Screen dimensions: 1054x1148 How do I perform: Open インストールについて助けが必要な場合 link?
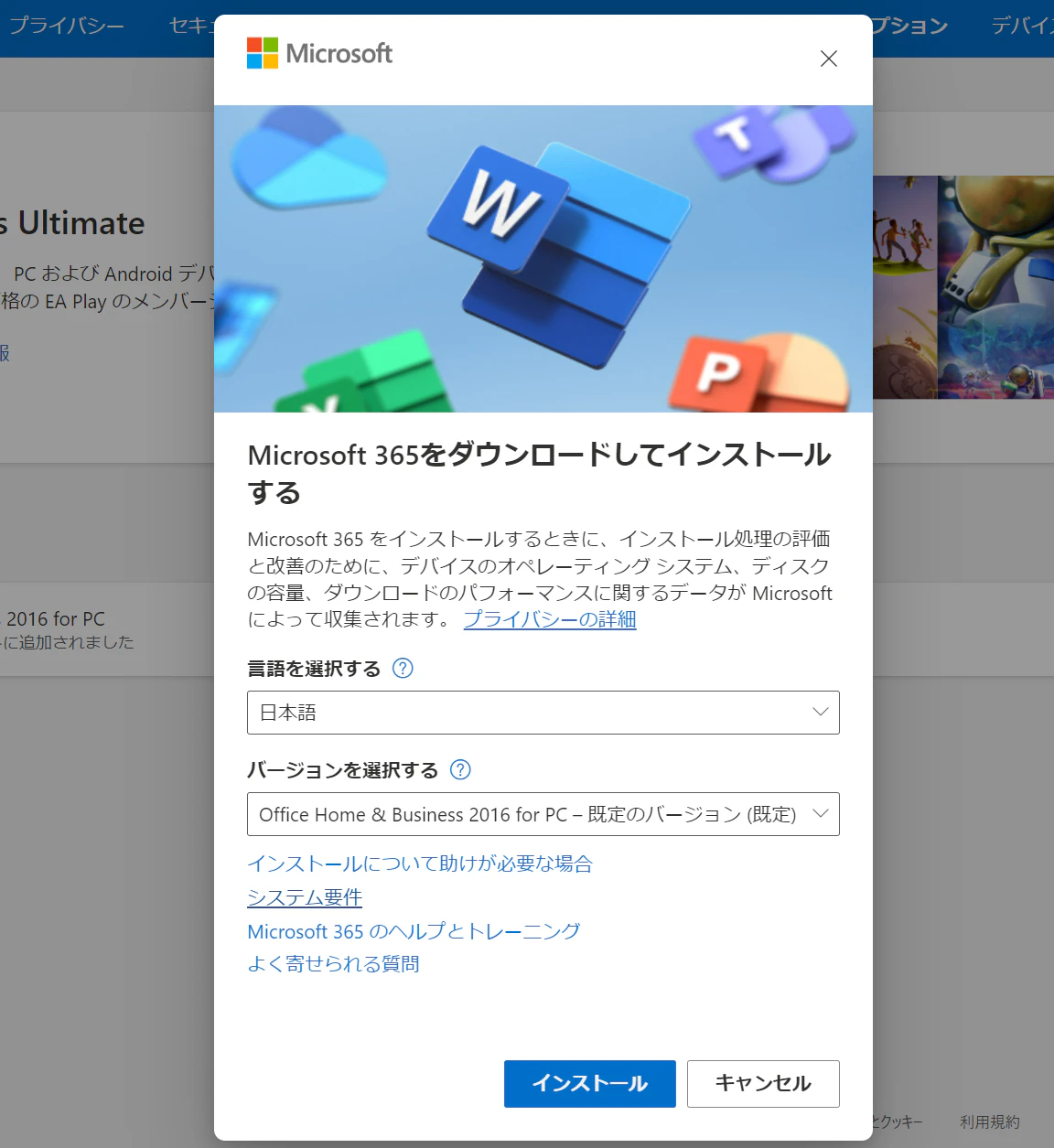coord(420,864)
